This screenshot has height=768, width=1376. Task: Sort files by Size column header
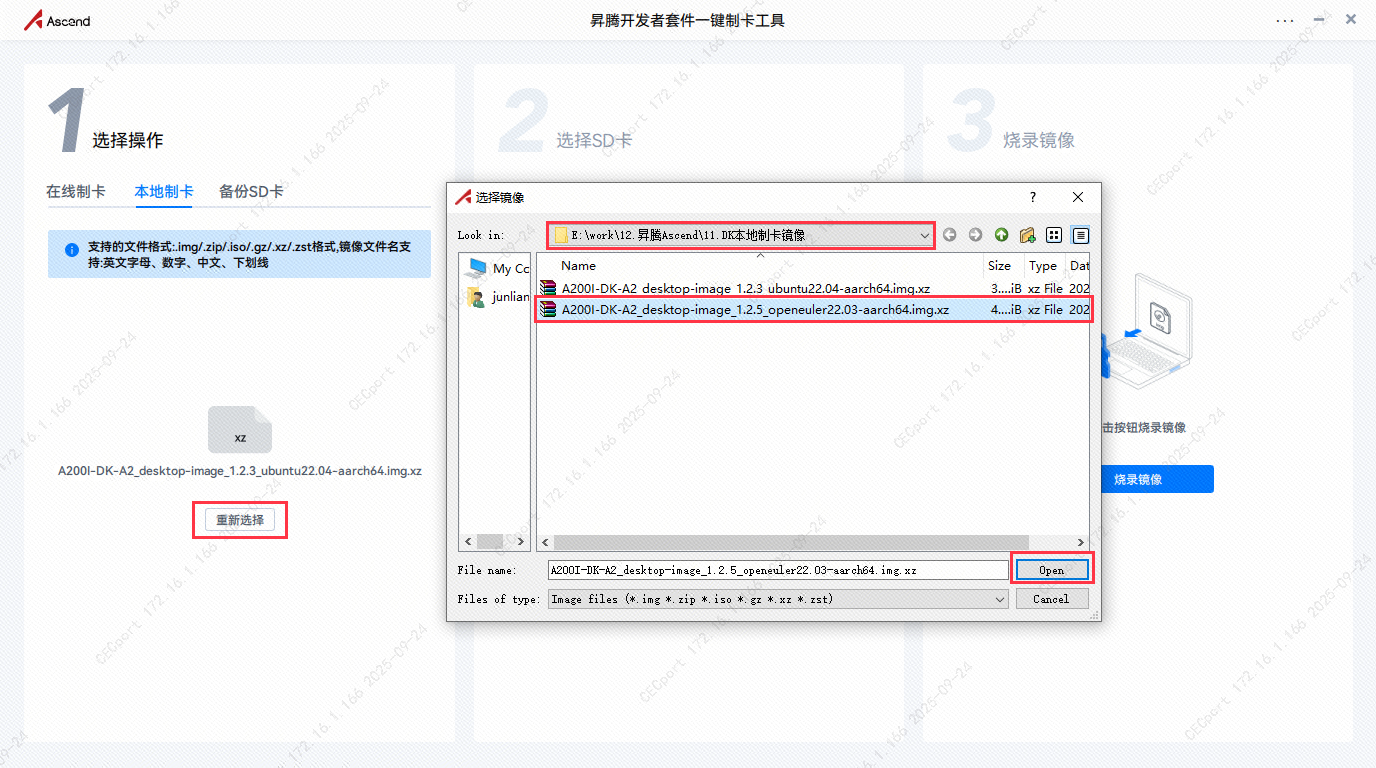click(1004, 266)
